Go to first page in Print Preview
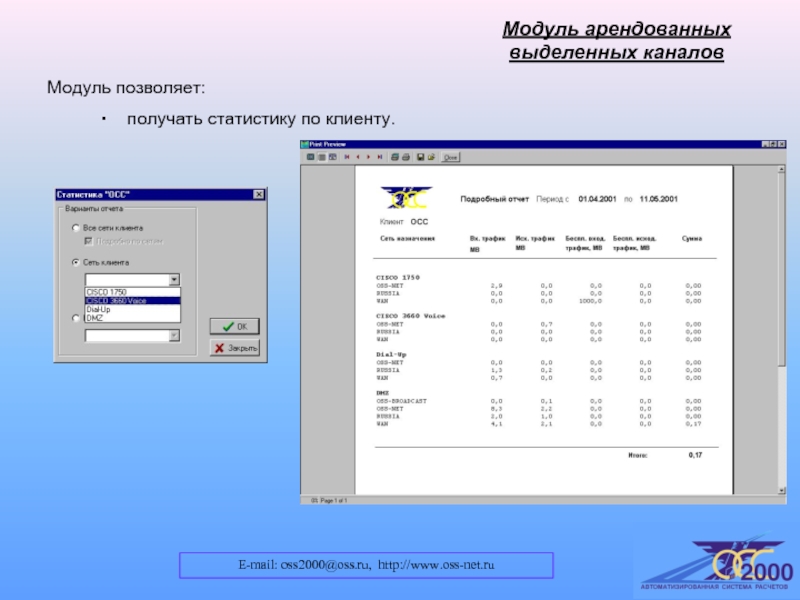Screen dimensions: 800x600 point(347,157)
